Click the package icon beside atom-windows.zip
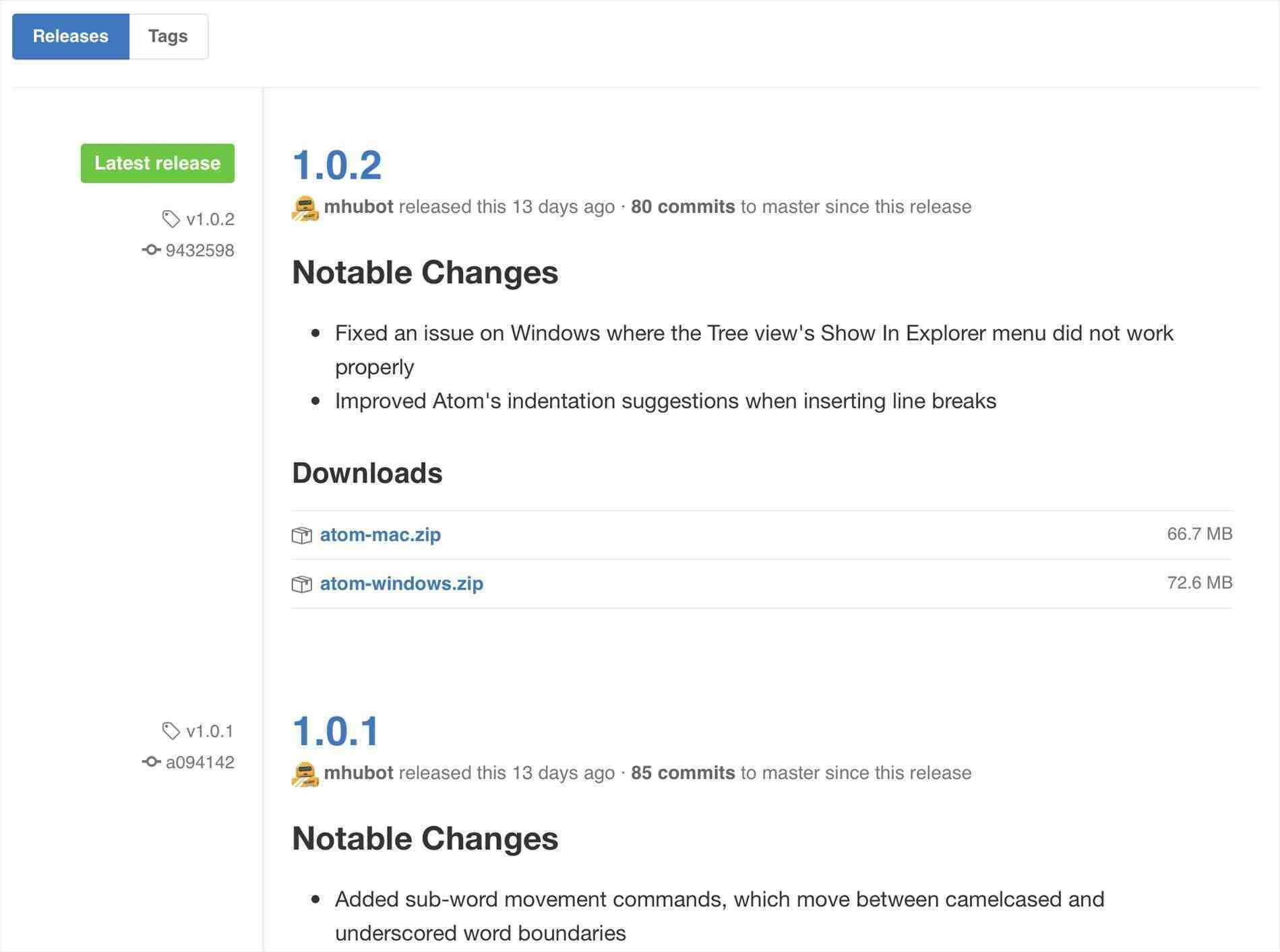 pyautogui.click(x=301, y=583)
